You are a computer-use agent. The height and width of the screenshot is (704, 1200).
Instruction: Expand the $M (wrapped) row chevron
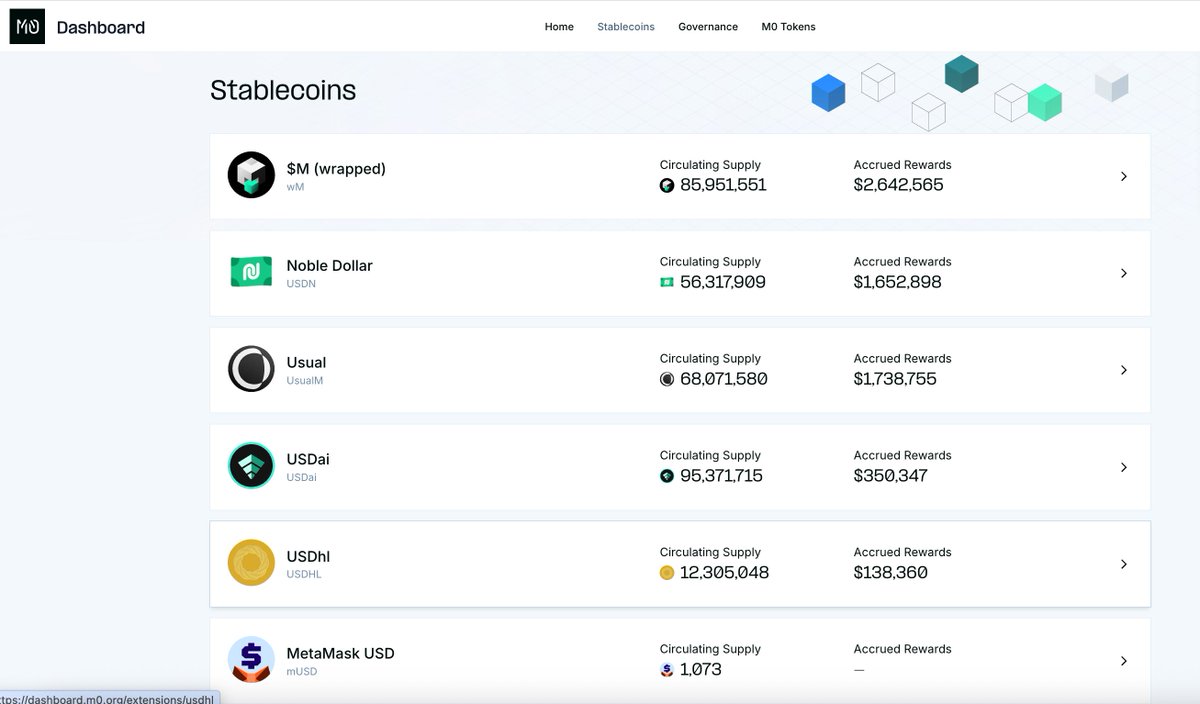click(x=1123, y=176)
